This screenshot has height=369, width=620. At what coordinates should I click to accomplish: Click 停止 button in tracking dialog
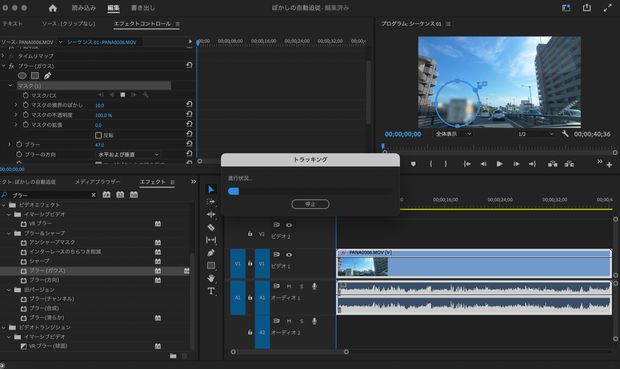point(310,204)
